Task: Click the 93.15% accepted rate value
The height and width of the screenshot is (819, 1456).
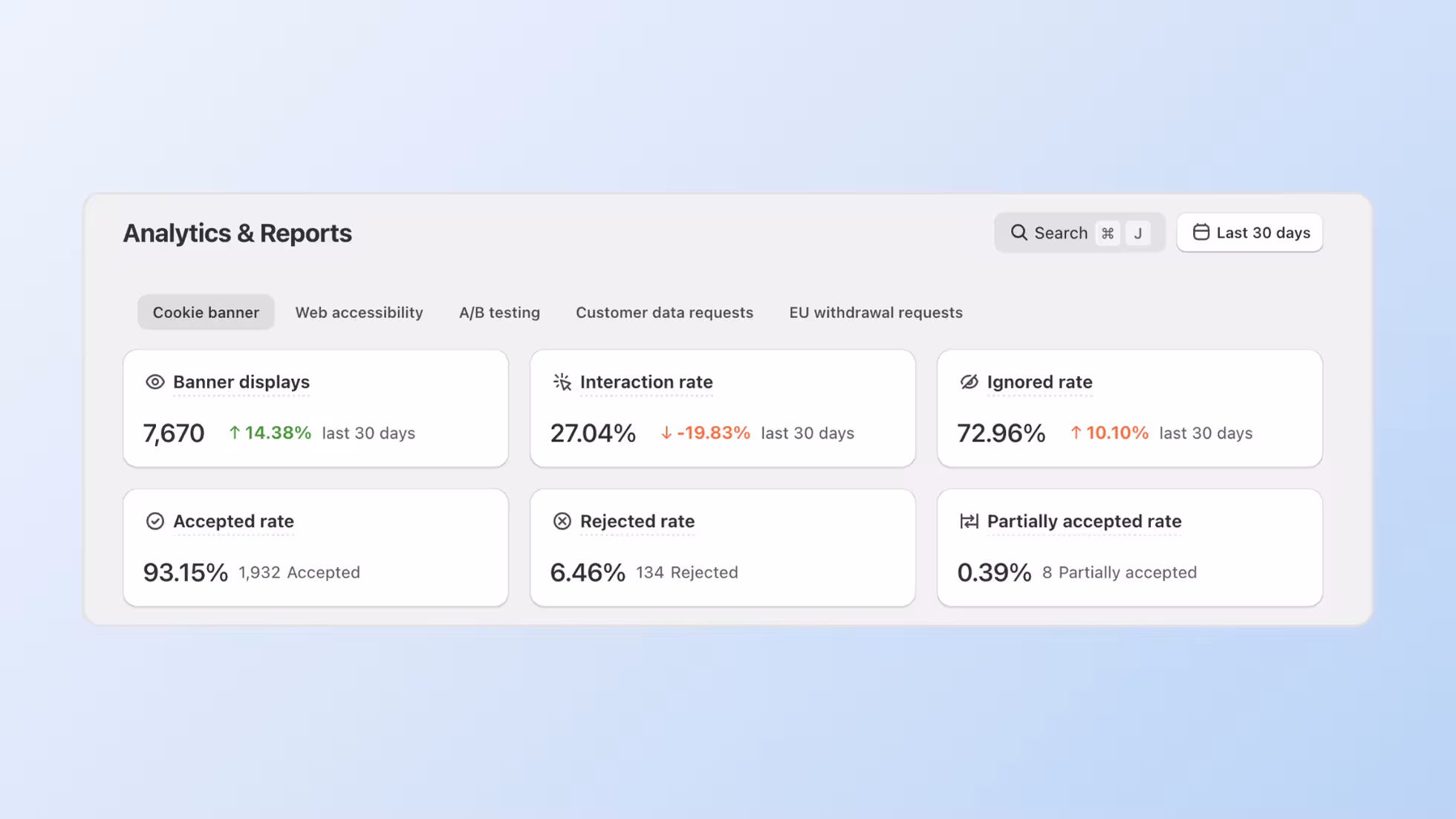Action: click(x=185, y=572)
